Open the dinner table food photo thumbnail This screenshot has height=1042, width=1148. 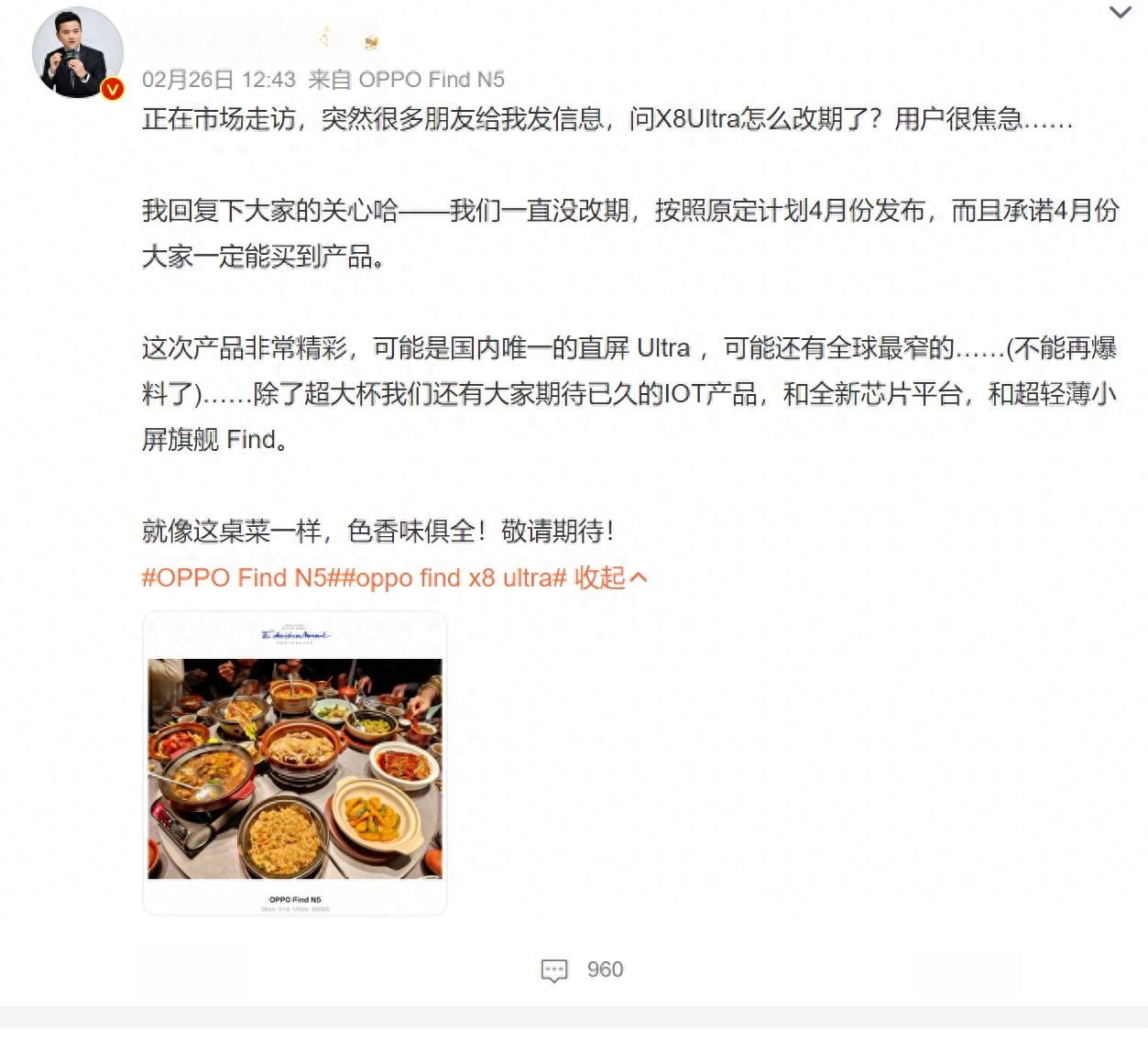click(x=295, y=762)
